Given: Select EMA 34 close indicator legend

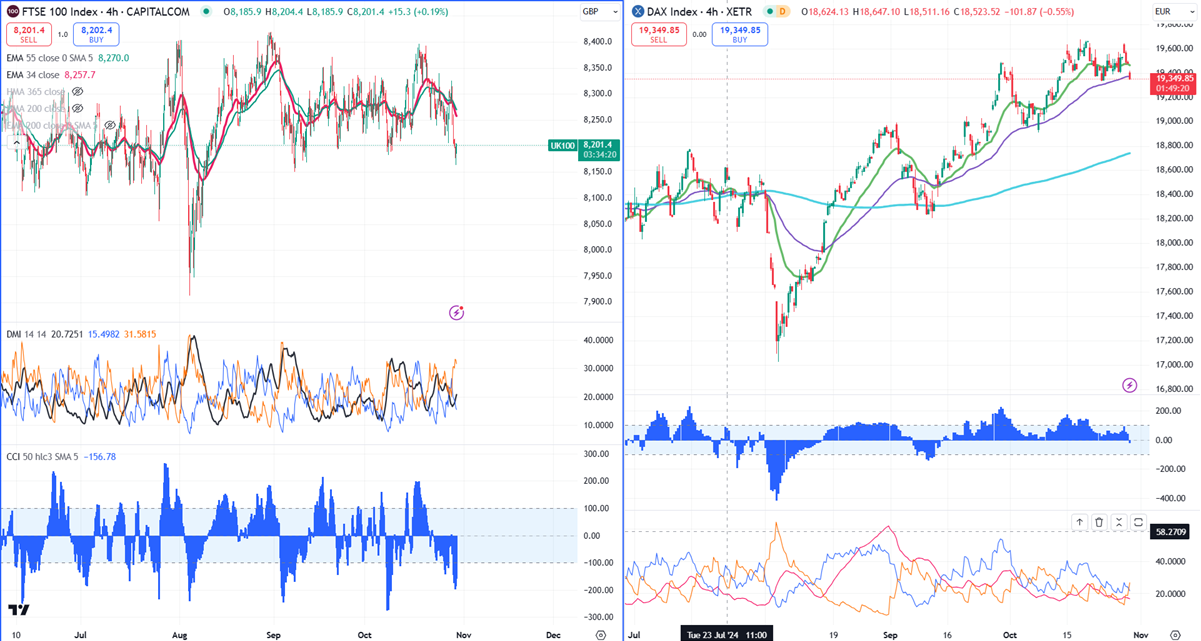Looking at the screenshot, I should (33, 75).
